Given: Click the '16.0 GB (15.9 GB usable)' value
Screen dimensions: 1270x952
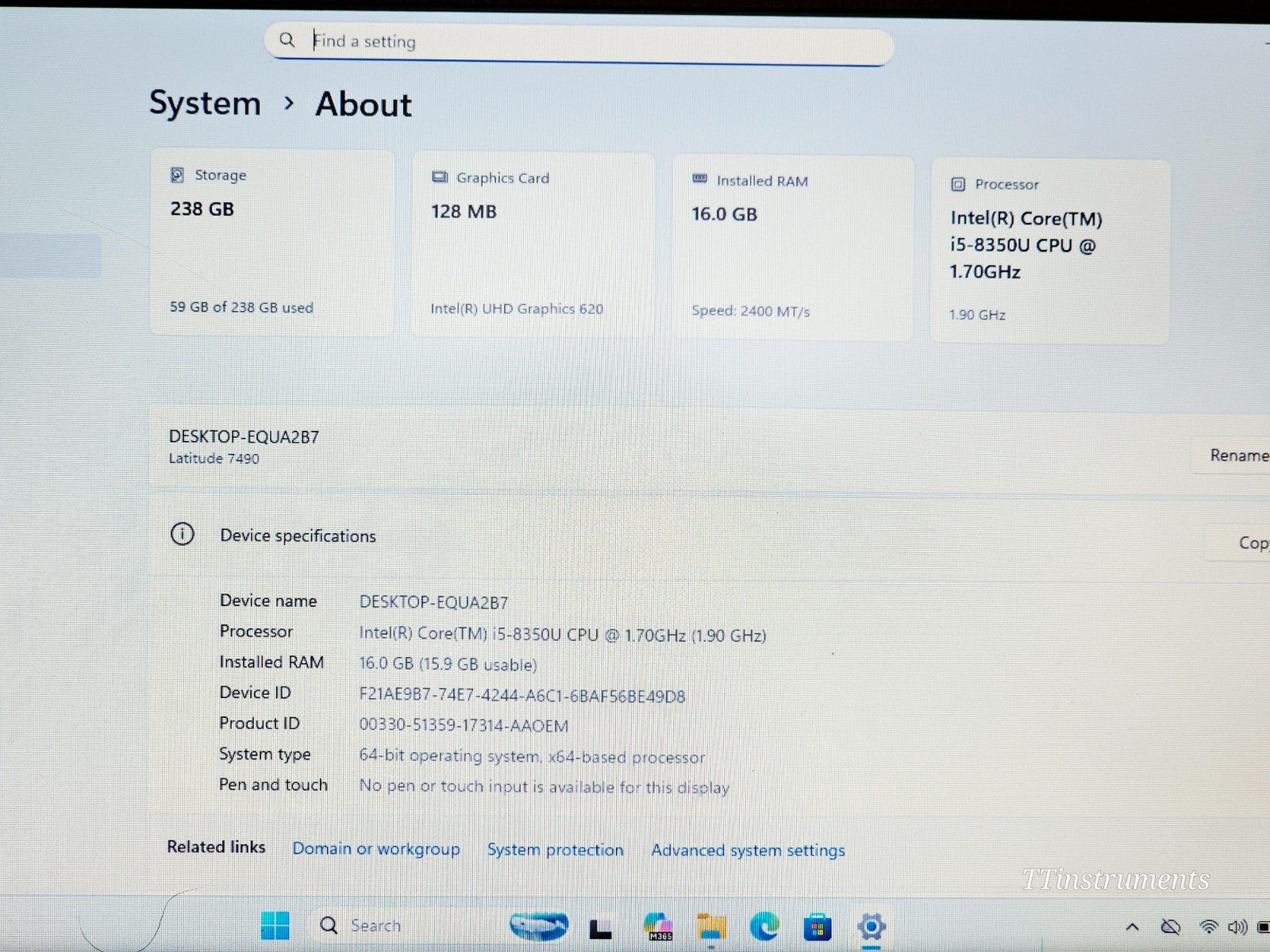Looking at the screenshot, I should click(x=448, y=664).
